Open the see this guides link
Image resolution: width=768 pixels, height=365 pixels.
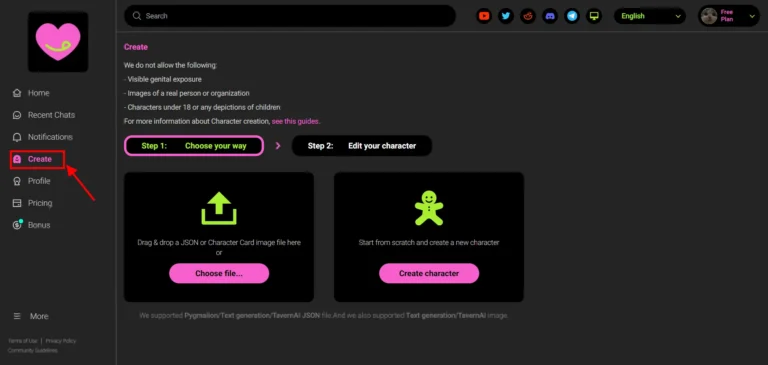point(295,121)
